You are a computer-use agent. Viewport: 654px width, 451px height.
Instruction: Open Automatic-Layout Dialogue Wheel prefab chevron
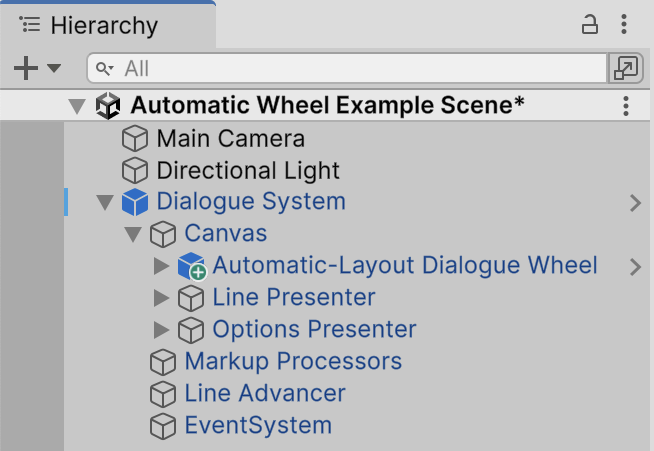pos(635,267)
